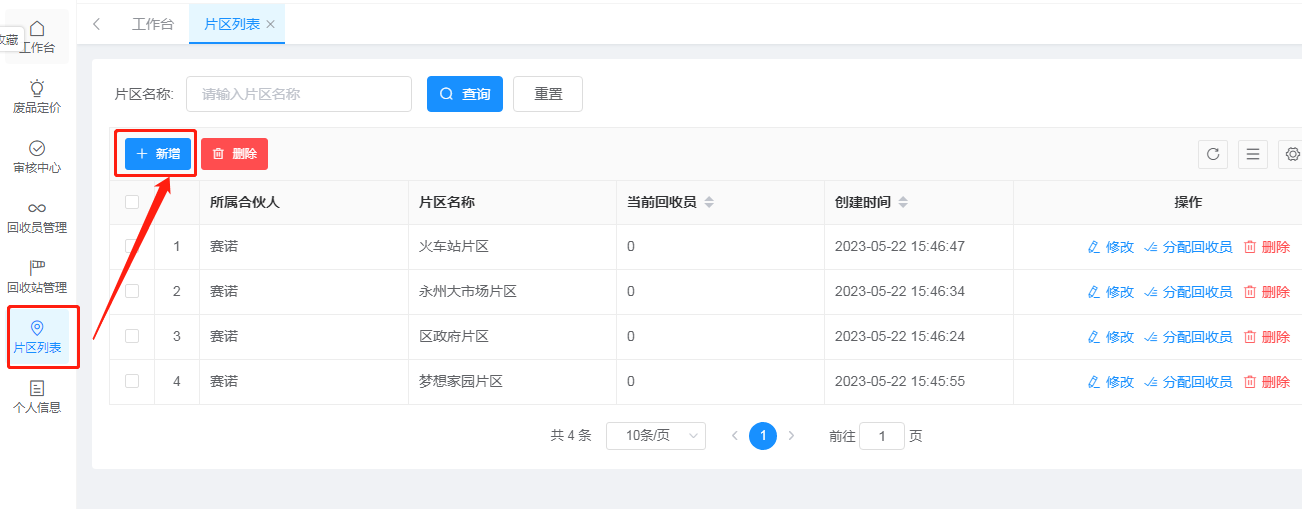Screen dimensions: 1302x509
Task: Toggle the select-all header checkbox
Action: tap(132, 202)
